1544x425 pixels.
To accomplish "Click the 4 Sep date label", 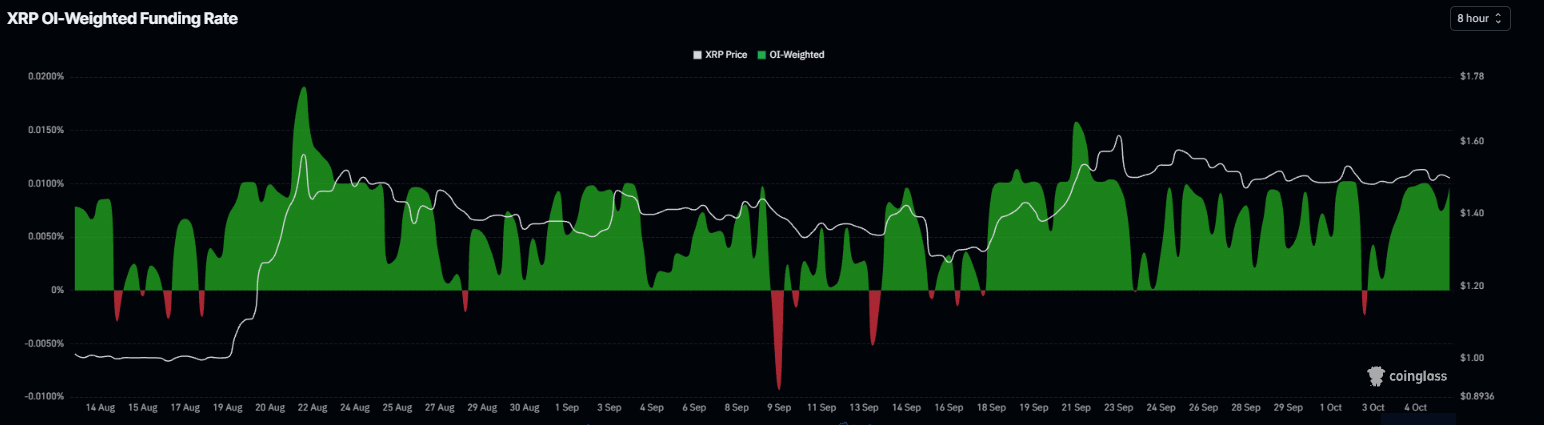I will click(651, 408).
